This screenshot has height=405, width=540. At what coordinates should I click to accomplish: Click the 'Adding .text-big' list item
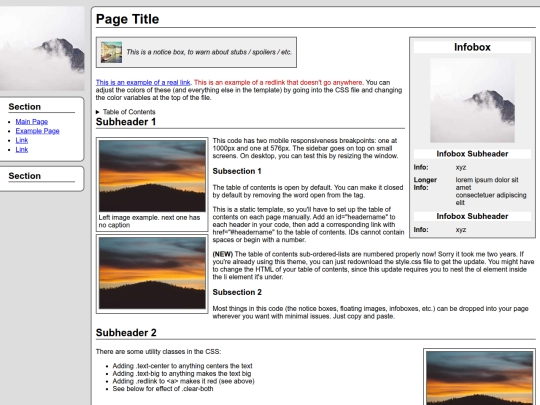click(182, 373)
